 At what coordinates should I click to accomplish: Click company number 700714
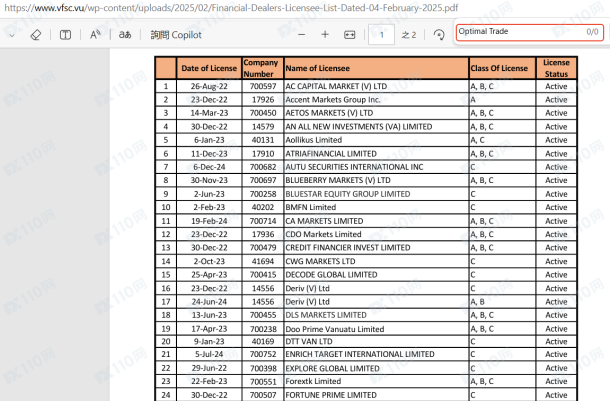coord(263,221)
